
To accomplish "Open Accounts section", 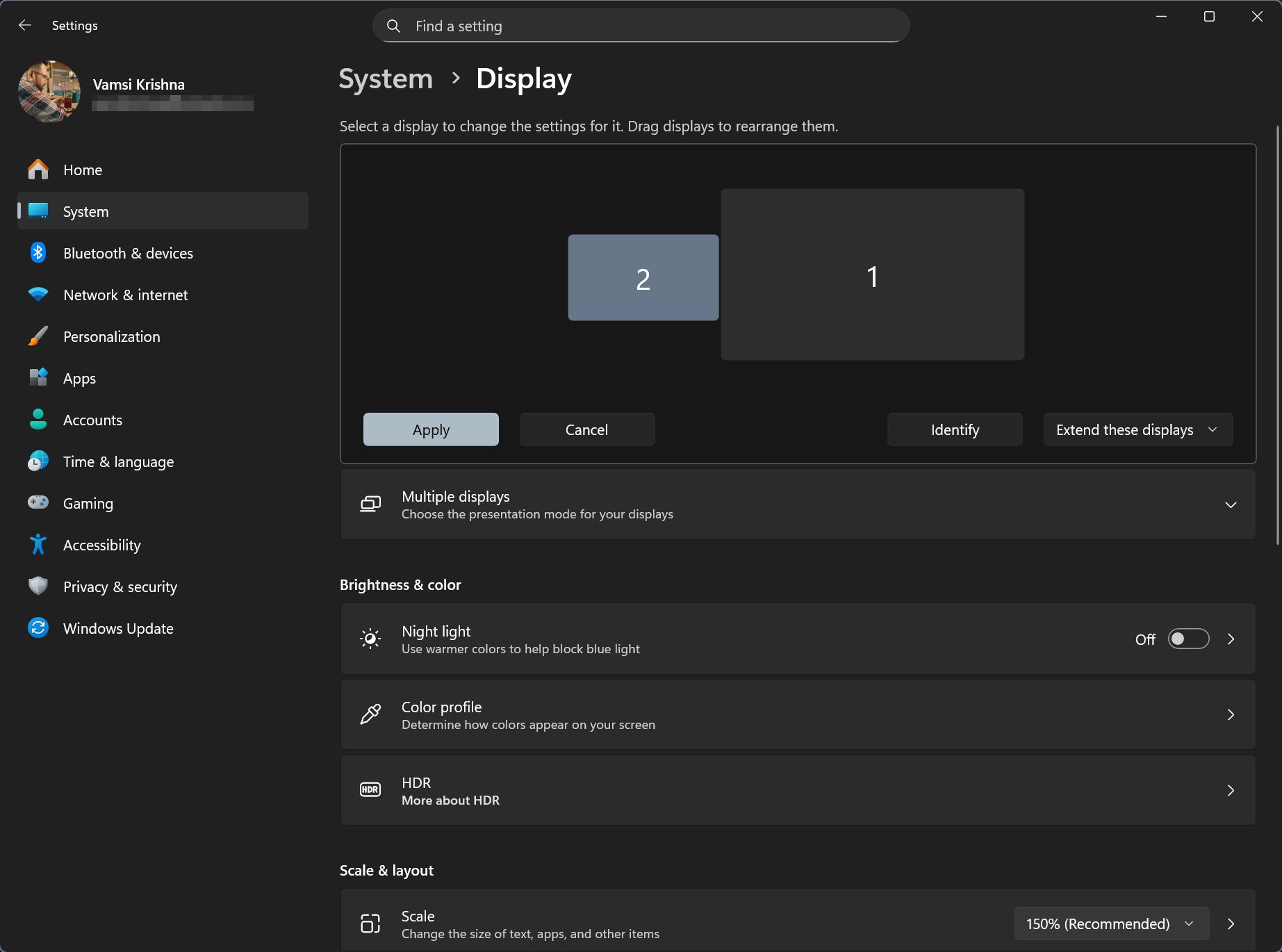I will tap(163, 420).
